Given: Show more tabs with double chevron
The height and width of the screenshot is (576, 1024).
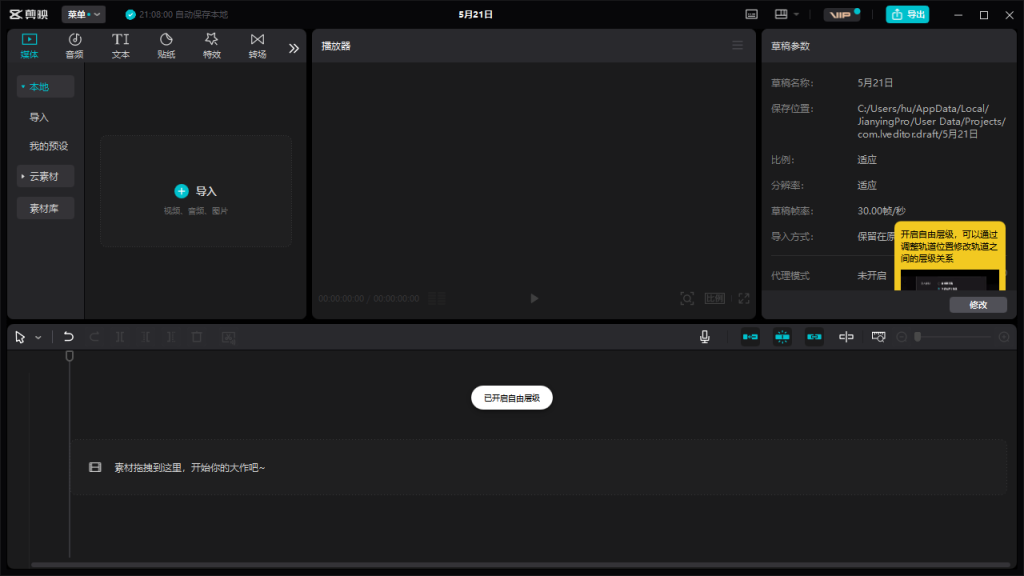Looking at the screenshot, I should point(294,48).
